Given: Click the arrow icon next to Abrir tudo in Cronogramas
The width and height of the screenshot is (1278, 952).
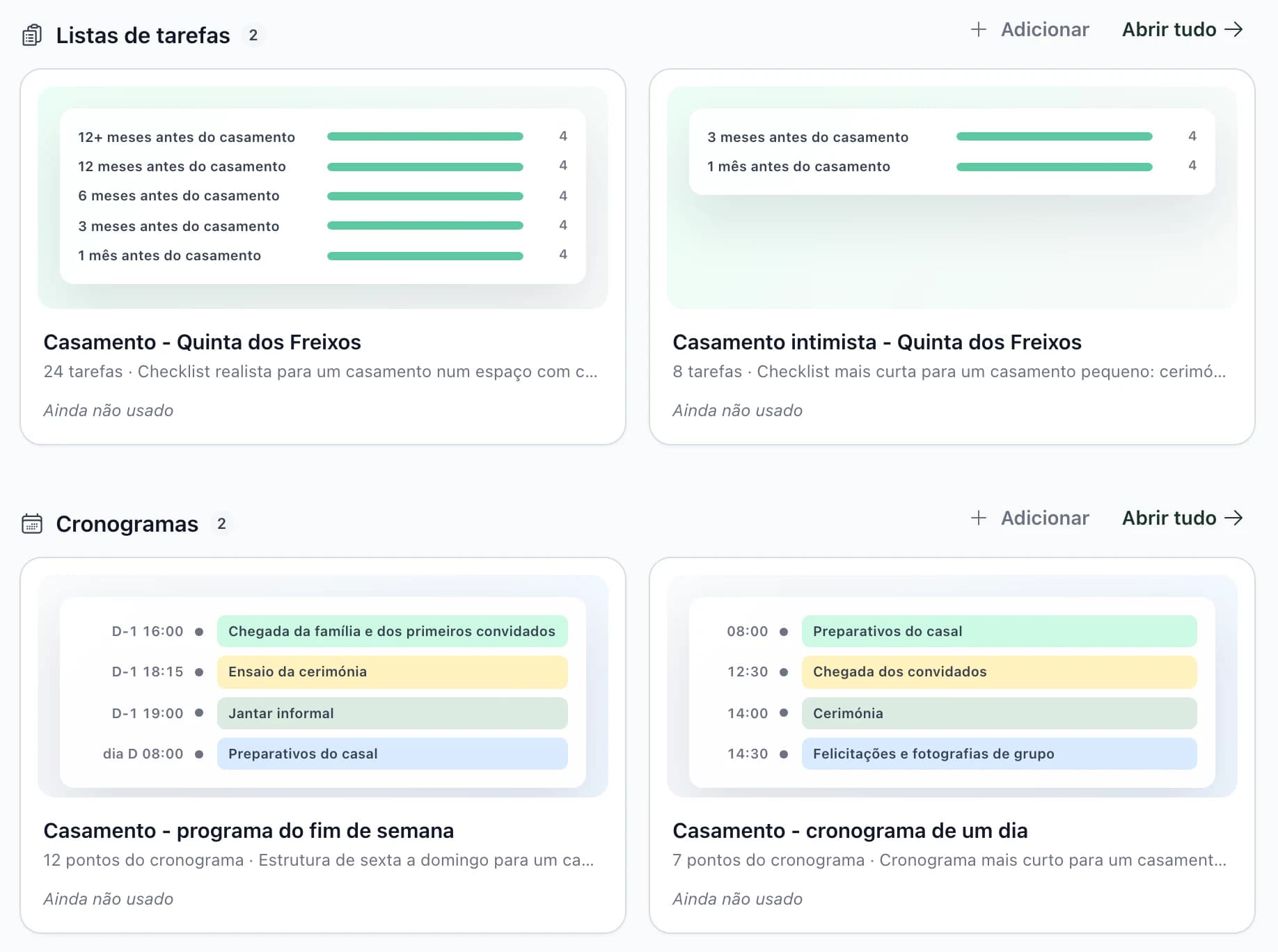Looking at the screenshot, I should coord(1233,518).
